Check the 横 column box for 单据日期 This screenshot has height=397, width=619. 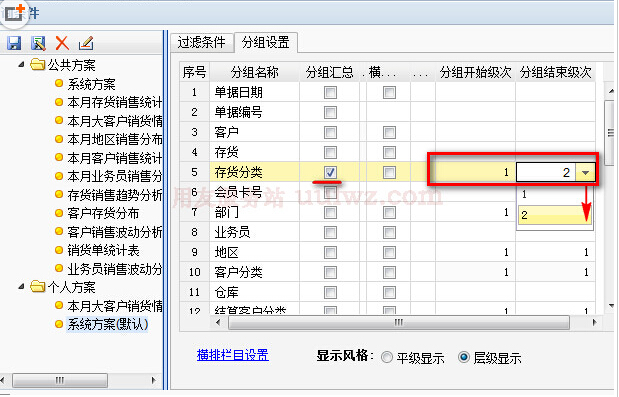coord(389,92)
